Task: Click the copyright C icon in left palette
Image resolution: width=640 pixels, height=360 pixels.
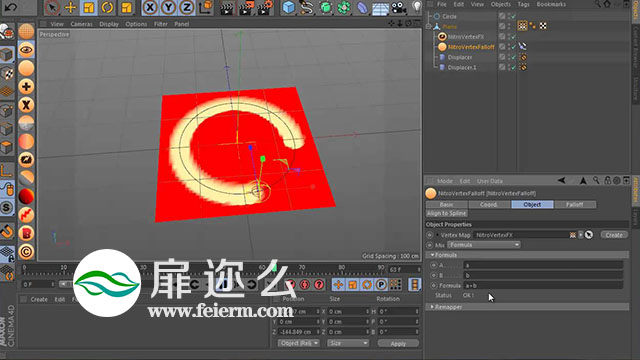Action: coord(26,252)
